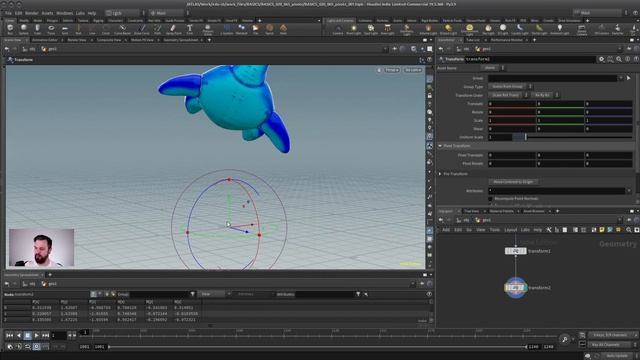Add an Environment Light from the shelf
Viewport: 640px width, 360px height.
(x=469, y=29)
